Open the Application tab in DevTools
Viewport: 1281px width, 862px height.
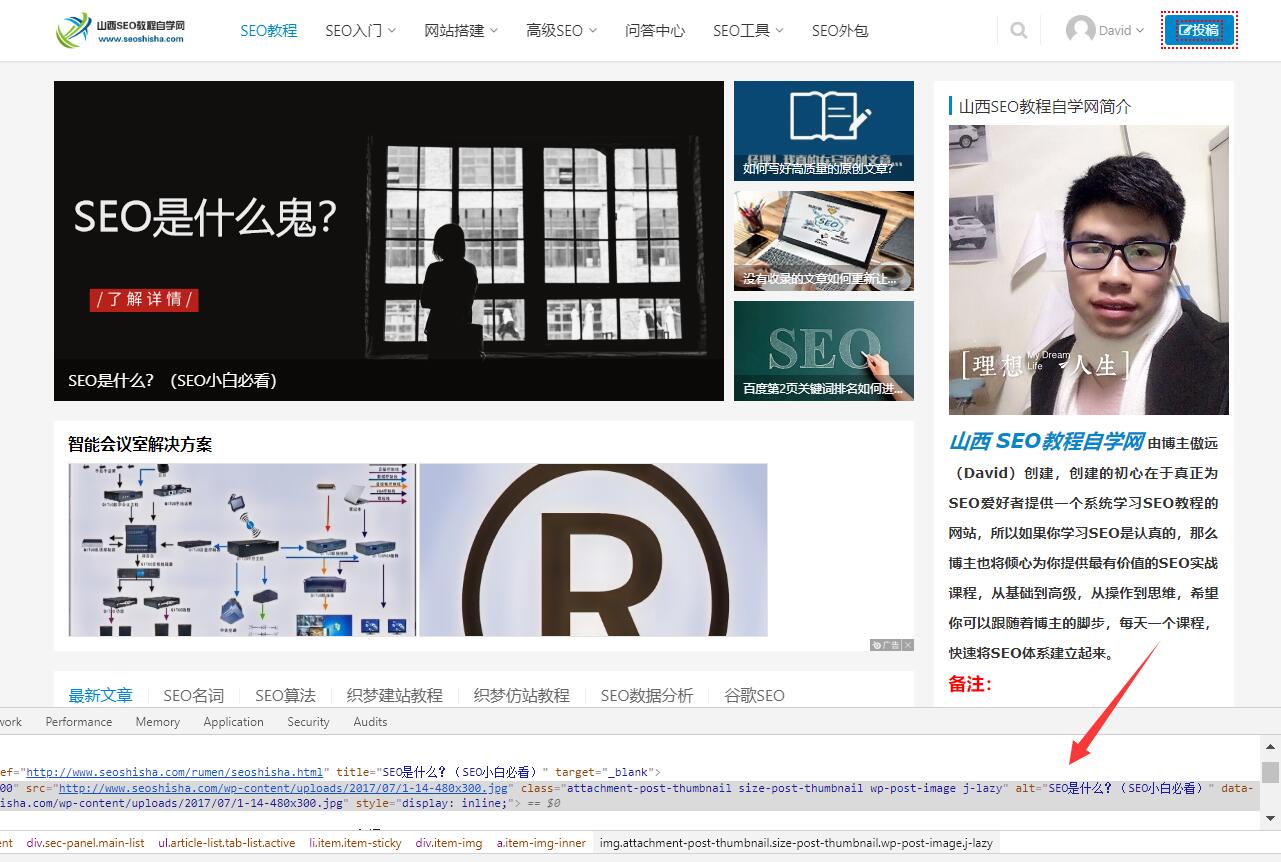tap(233, 721)
